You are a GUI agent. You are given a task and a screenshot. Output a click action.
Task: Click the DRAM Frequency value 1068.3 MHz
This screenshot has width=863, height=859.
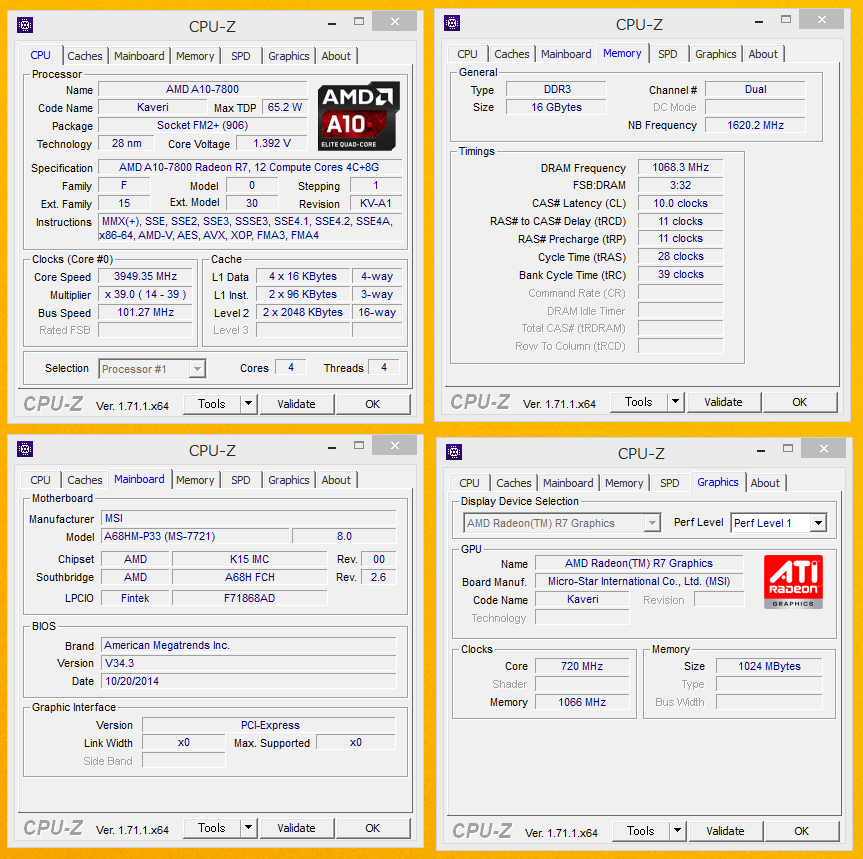pos(681,167)
